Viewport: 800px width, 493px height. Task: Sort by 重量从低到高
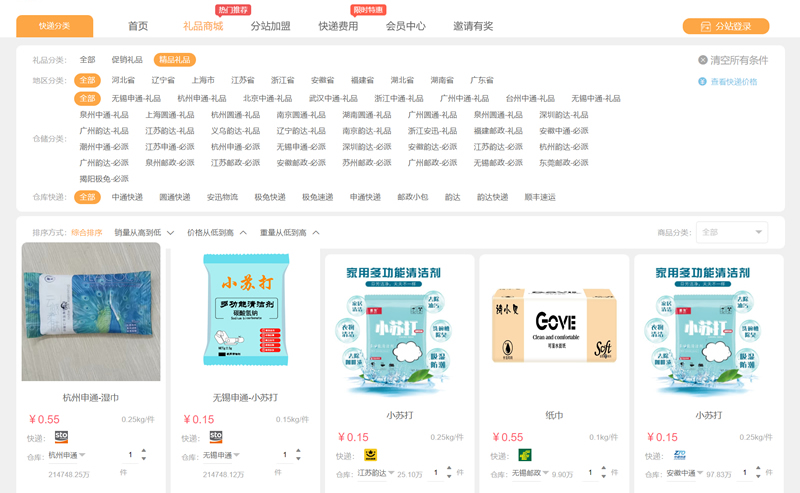coord(290,233)
